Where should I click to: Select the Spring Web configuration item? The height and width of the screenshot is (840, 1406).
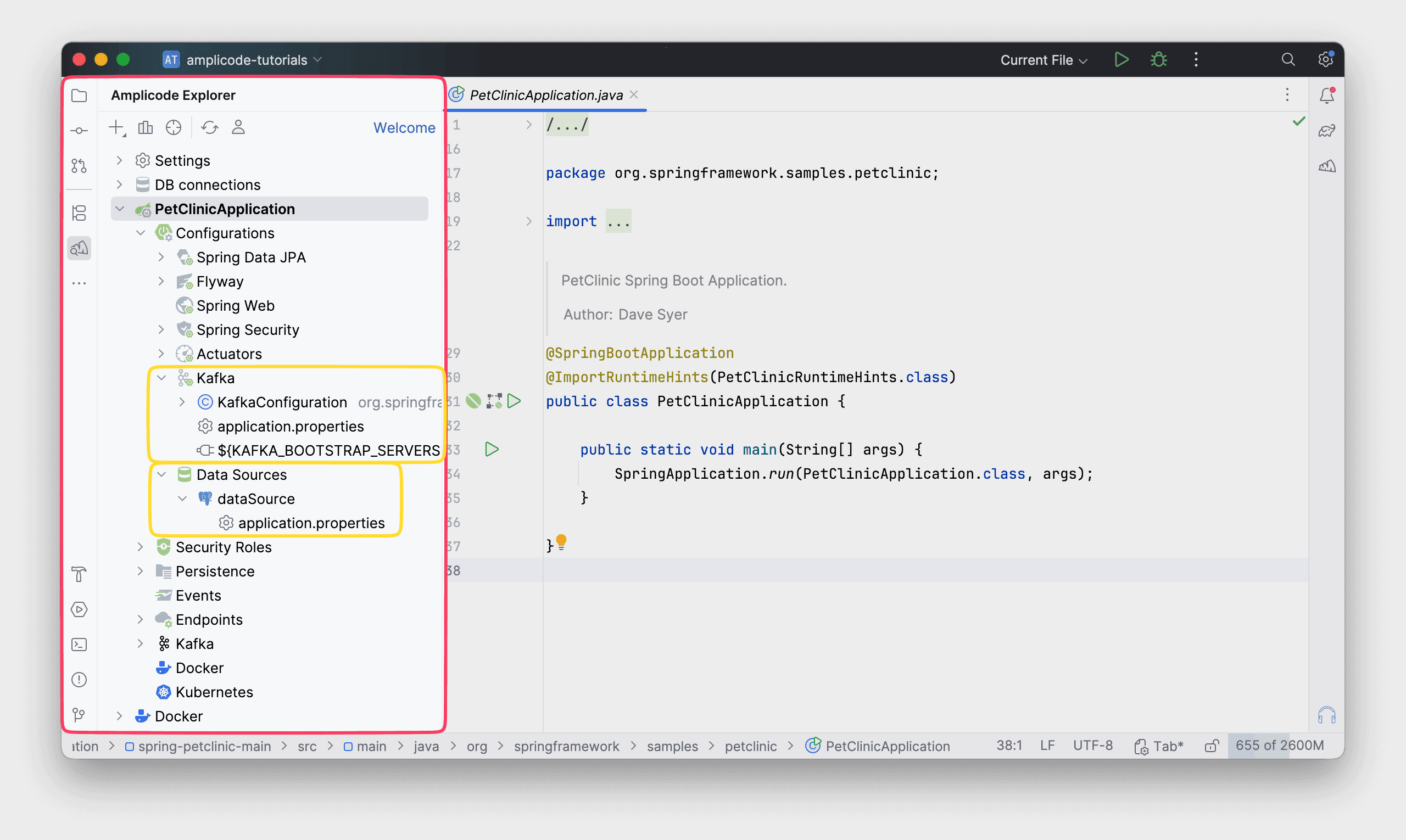(x=236, y=306)
